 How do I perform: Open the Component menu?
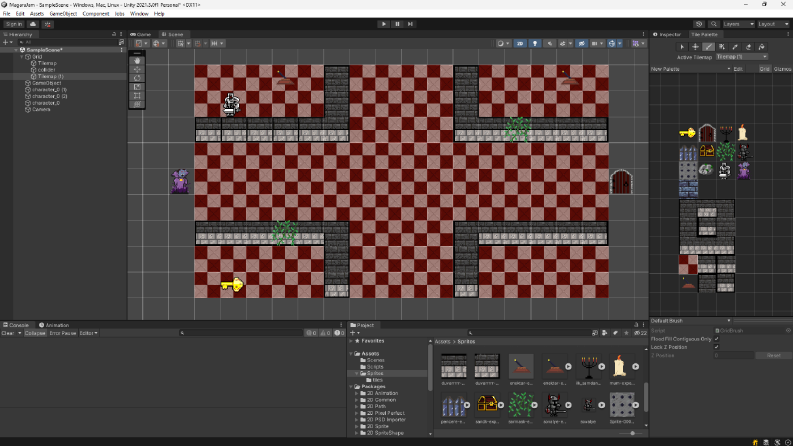(96, 14)
